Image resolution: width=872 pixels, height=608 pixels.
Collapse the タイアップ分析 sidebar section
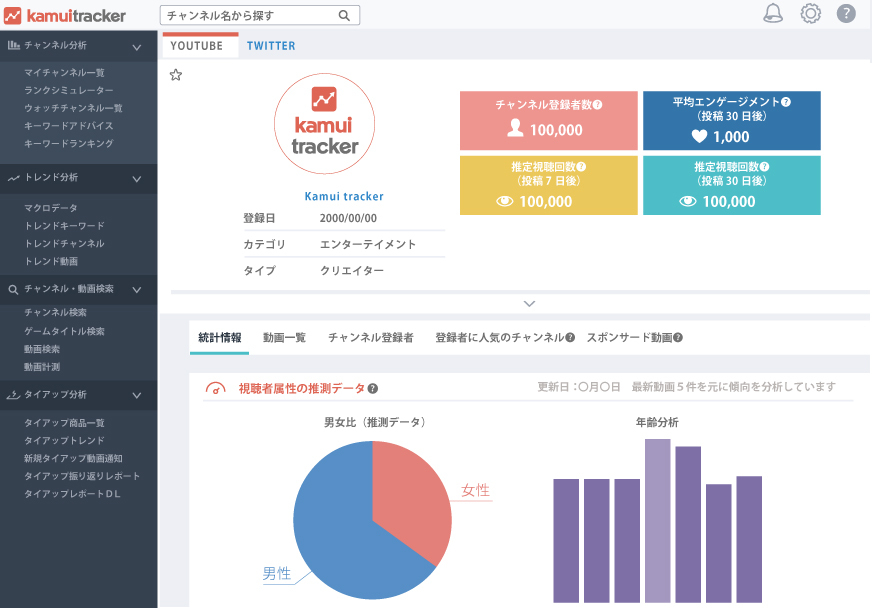tap(137, 395)
